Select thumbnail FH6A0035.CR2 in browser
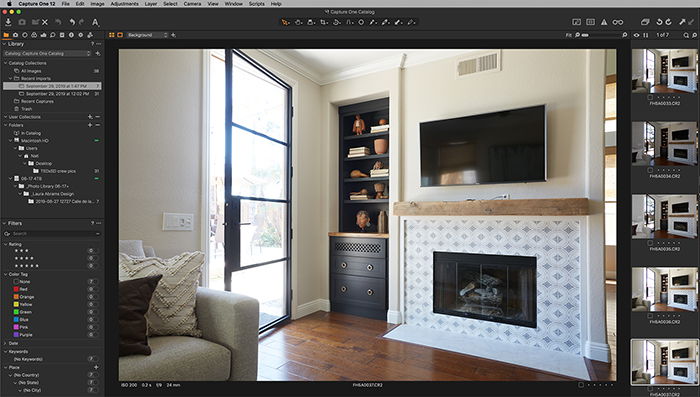This screenshot has width=700, height=397. tap(664, 217)
